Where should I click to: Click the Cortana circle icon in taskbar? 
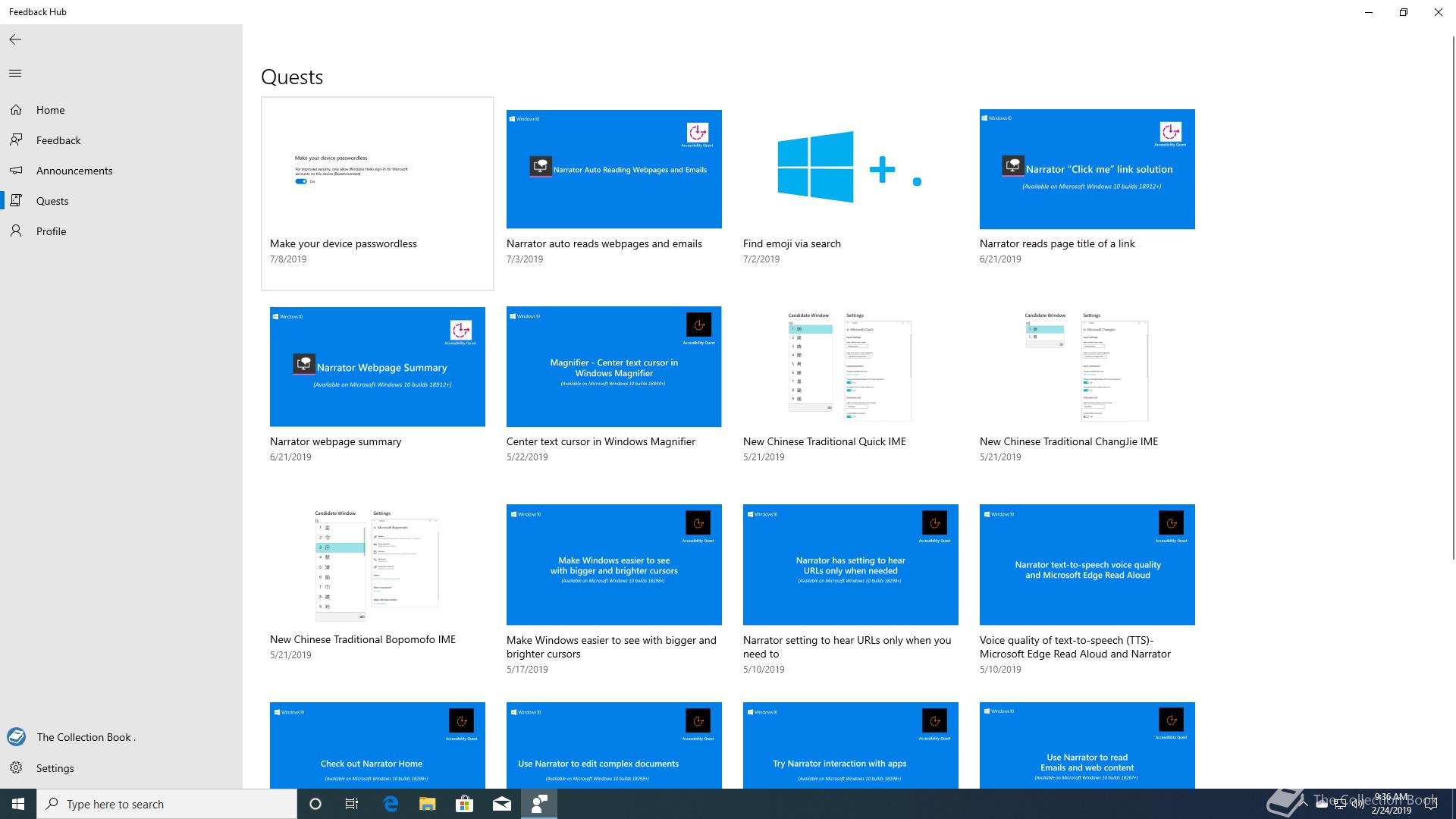[x=315, y=804]
